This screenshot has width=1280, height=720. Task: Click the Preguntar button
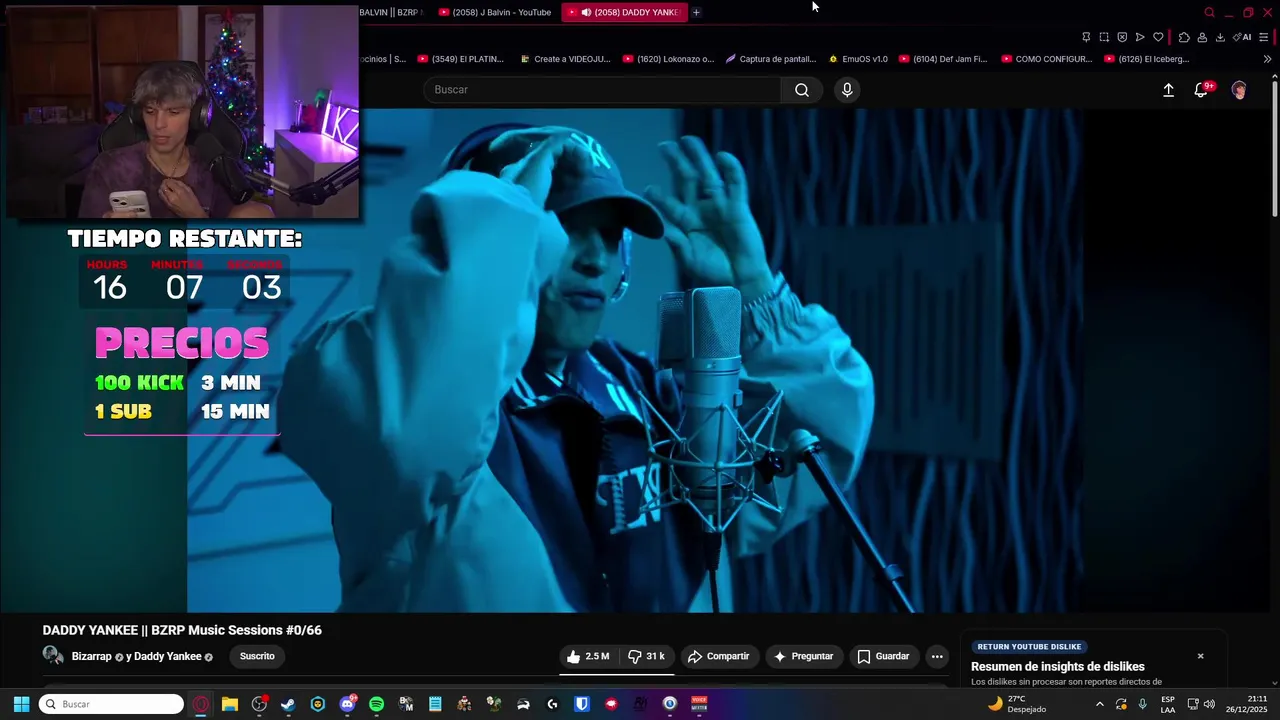click(803, 656)
